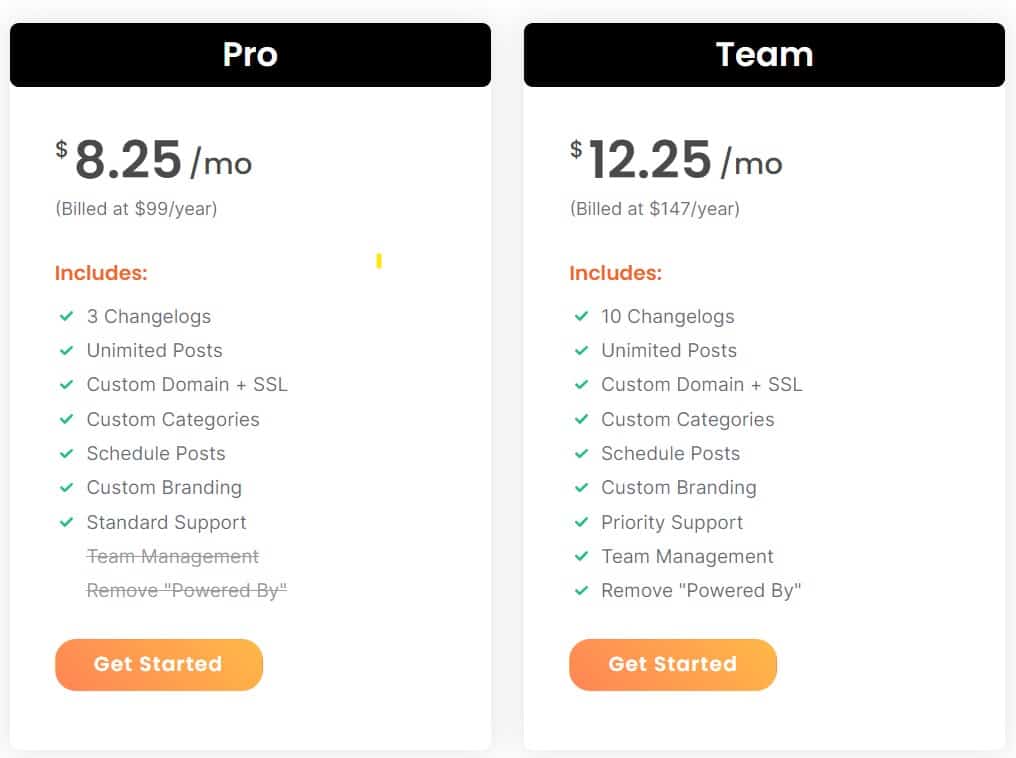Select the checkmark beside Custom Domain + SSL under Team
The height and width of the screenshot is (758, 1016).
coord(582,385)
